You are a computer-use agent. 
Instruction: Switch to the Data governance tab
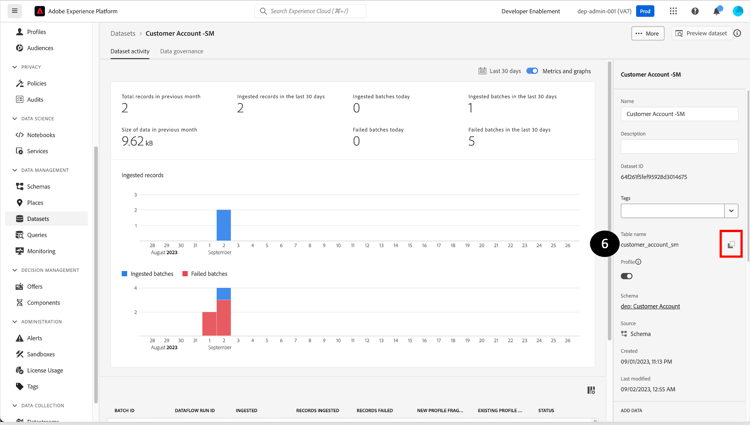tap(181, 52)
